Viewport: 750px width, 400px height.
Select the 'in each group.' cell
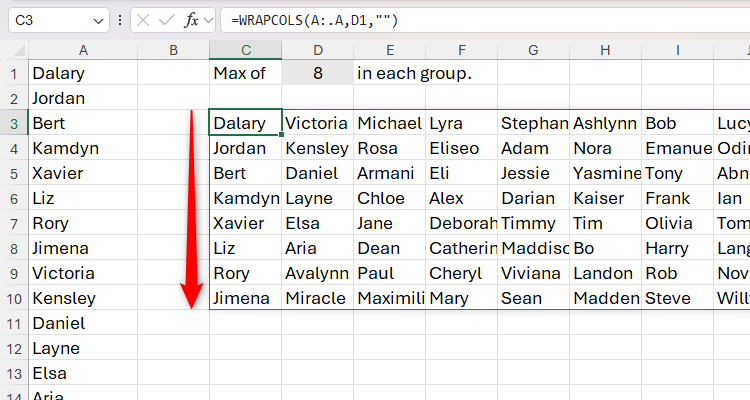coord(390,73)
